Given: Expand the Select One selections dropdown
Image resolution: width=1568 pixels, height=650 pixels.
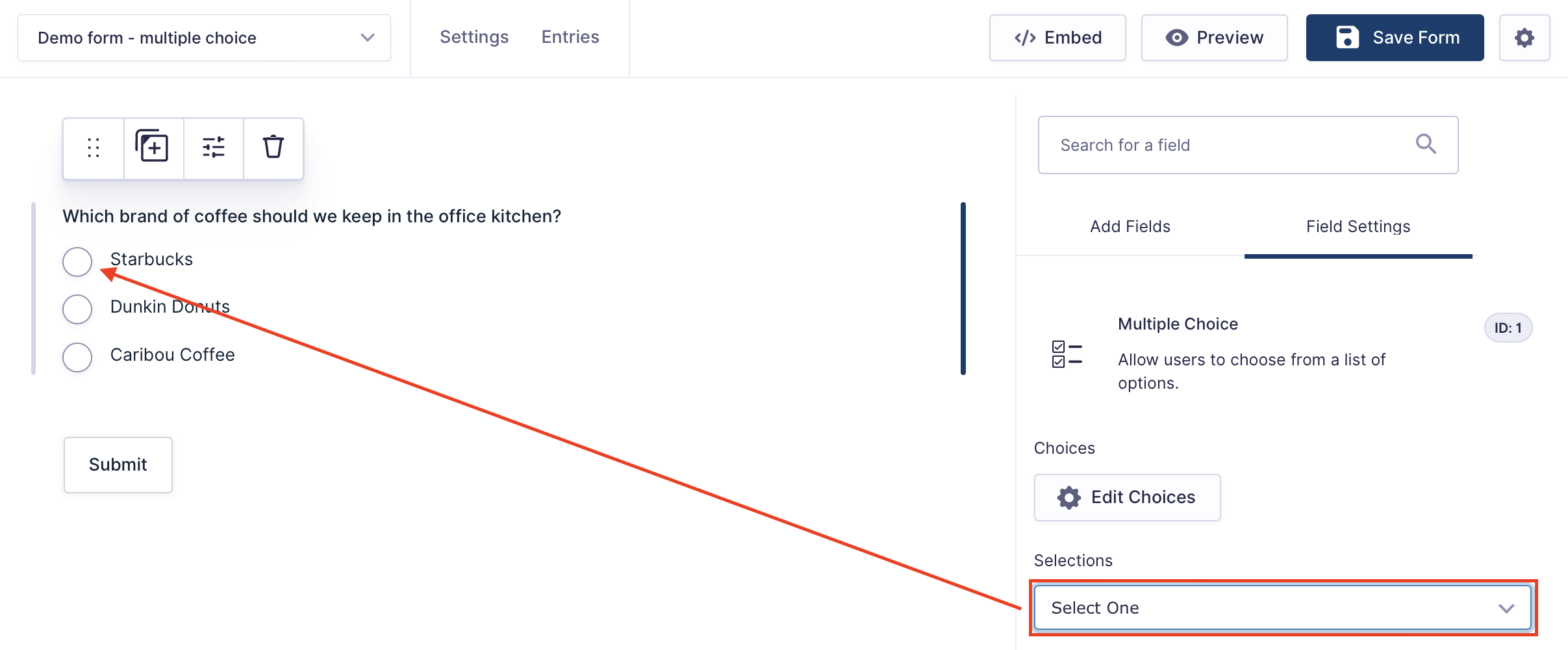Looking at the screenshot, I should point(1283,608).
